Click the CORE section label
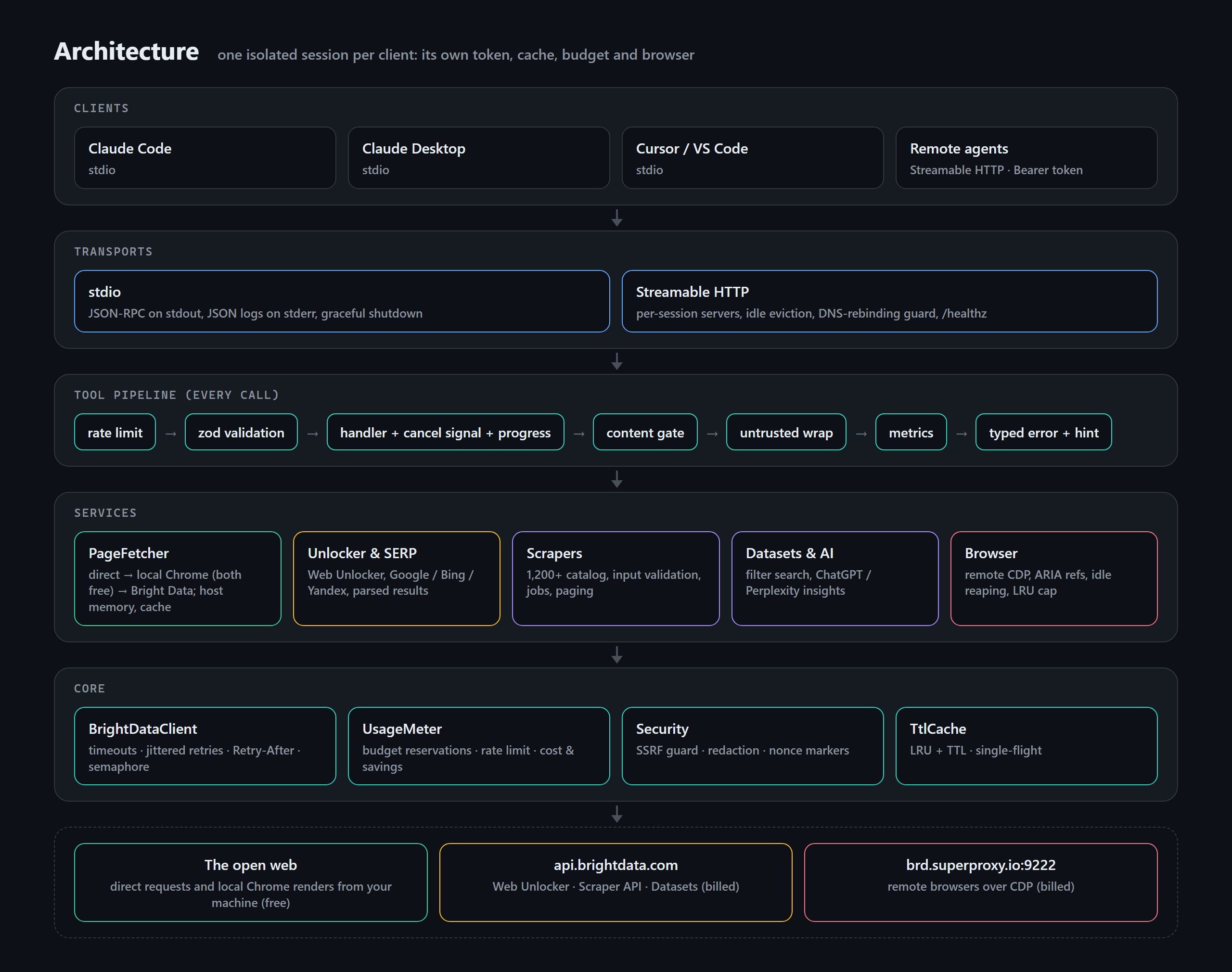1232x972 pixels. pyautogui.click(x=90, y=689)
